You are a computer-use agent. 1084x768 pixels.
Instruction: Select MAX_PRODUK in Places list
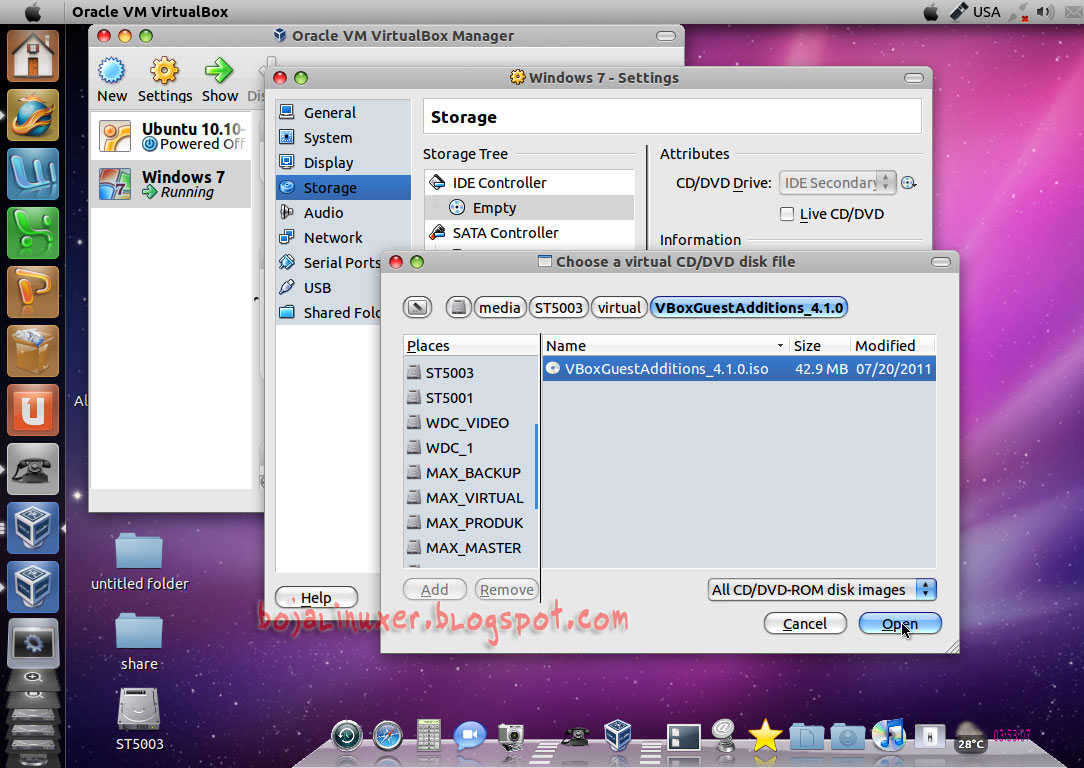pos(469,523)
